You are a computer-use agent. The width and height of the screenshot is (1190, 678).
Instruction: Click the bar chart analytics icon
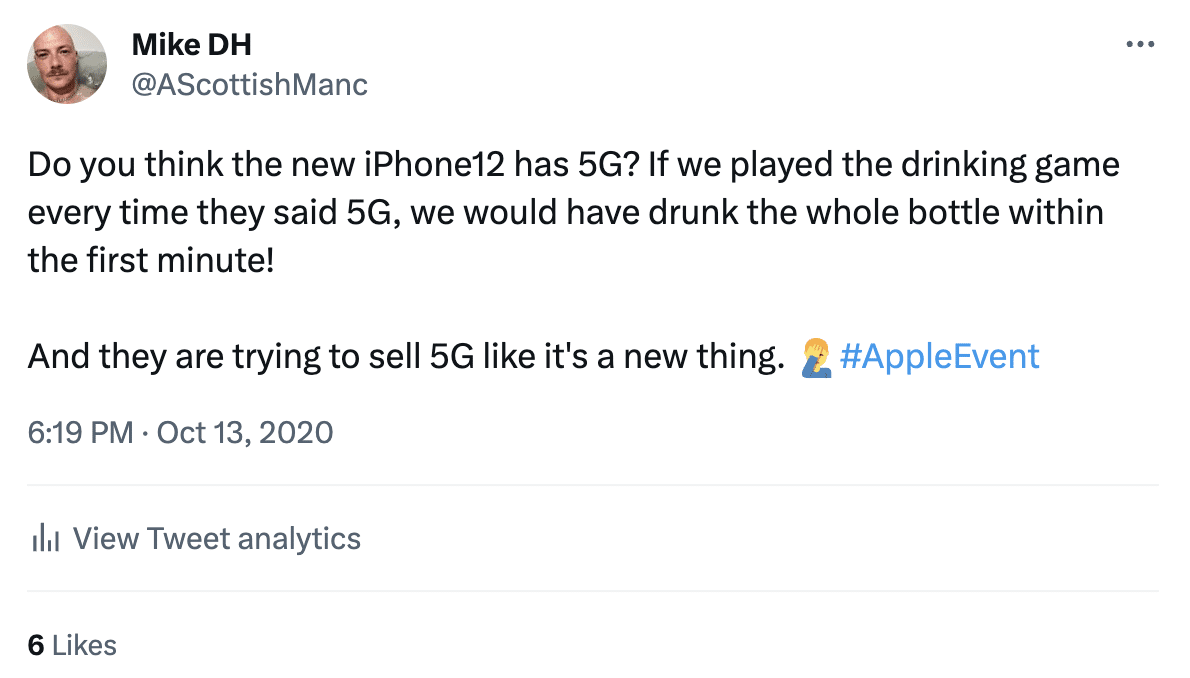[46, 539]
